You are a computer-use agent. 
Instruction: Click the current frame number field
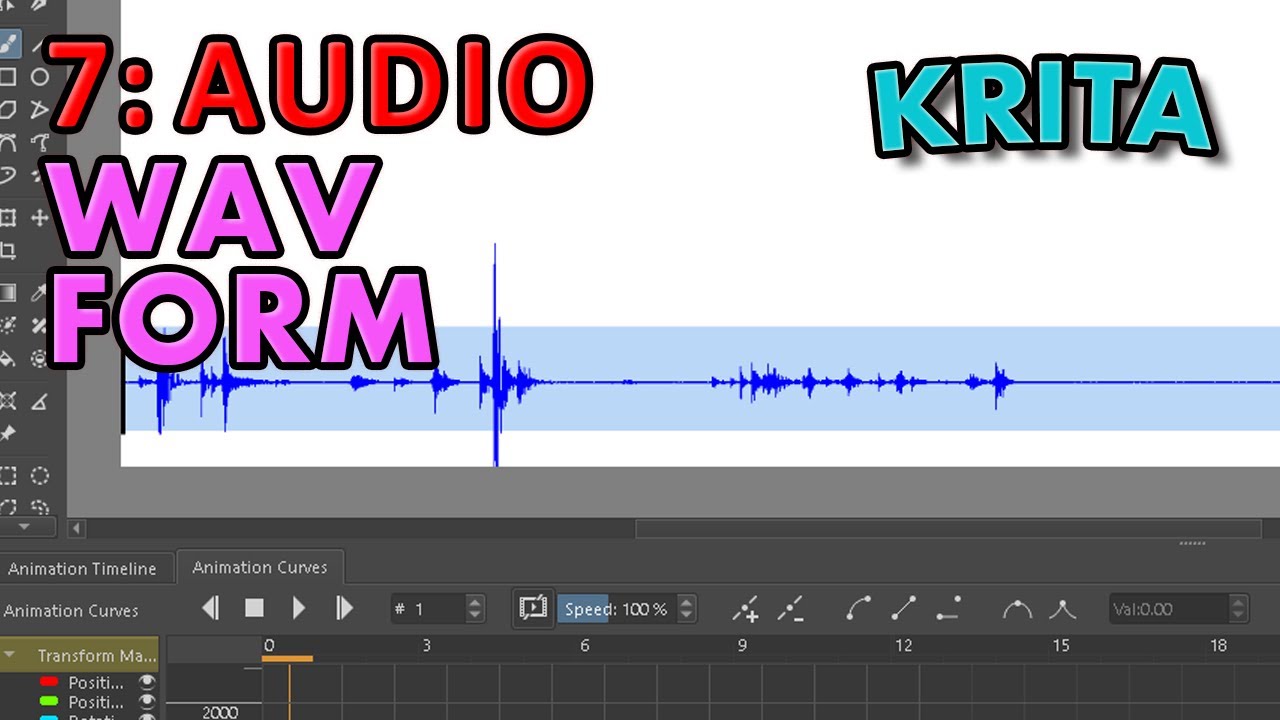click(428, 608)
